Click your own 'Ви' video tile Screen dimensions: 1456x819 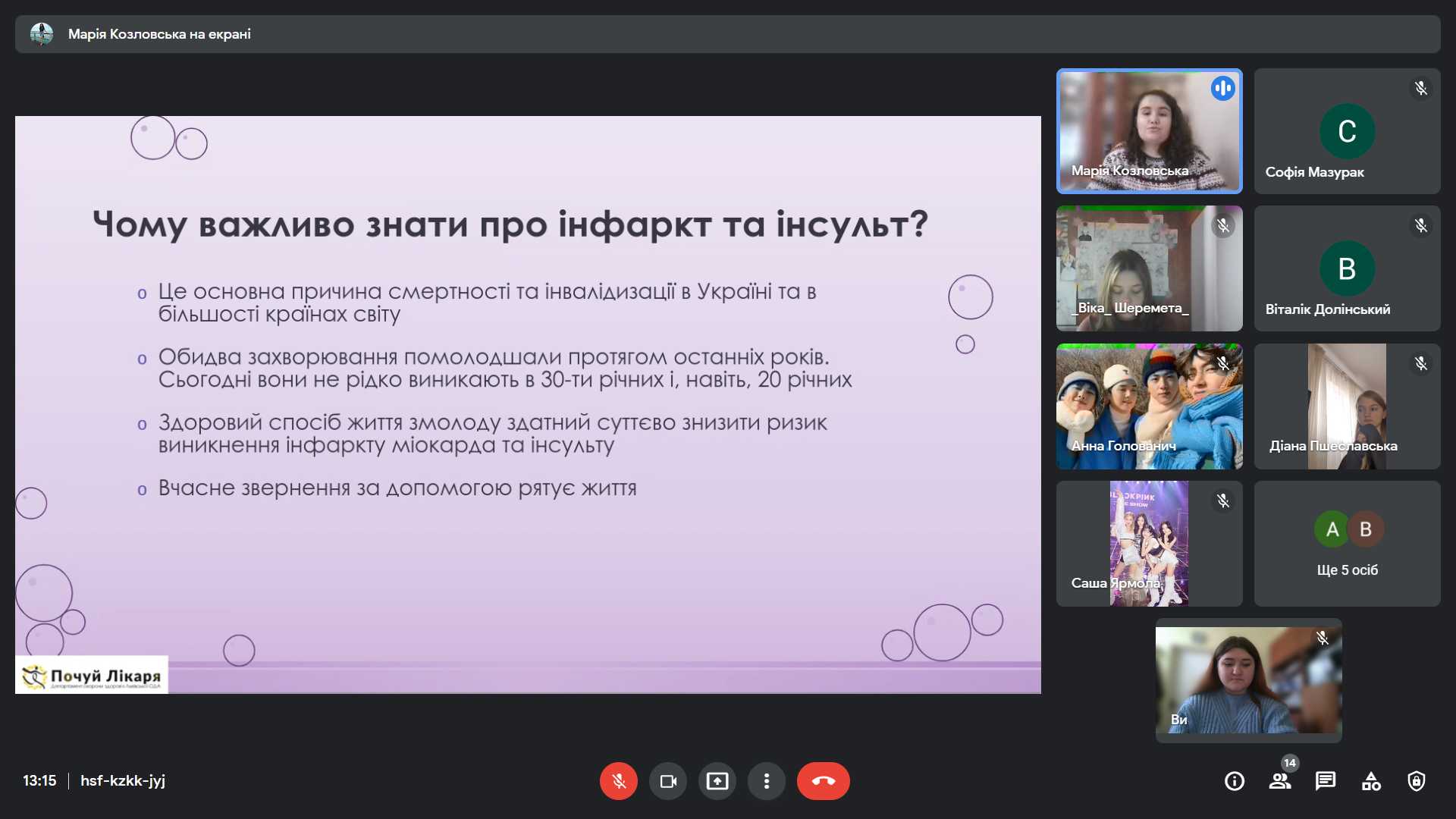[x=1248, y=680]
